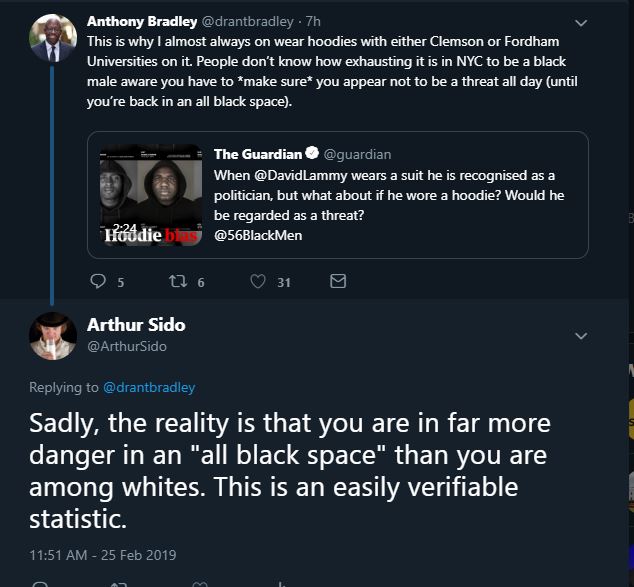The width and height of the screenshot is (634, 587).
Task: Open Arthur Sido's profile avatar
Action: [53, 336]
